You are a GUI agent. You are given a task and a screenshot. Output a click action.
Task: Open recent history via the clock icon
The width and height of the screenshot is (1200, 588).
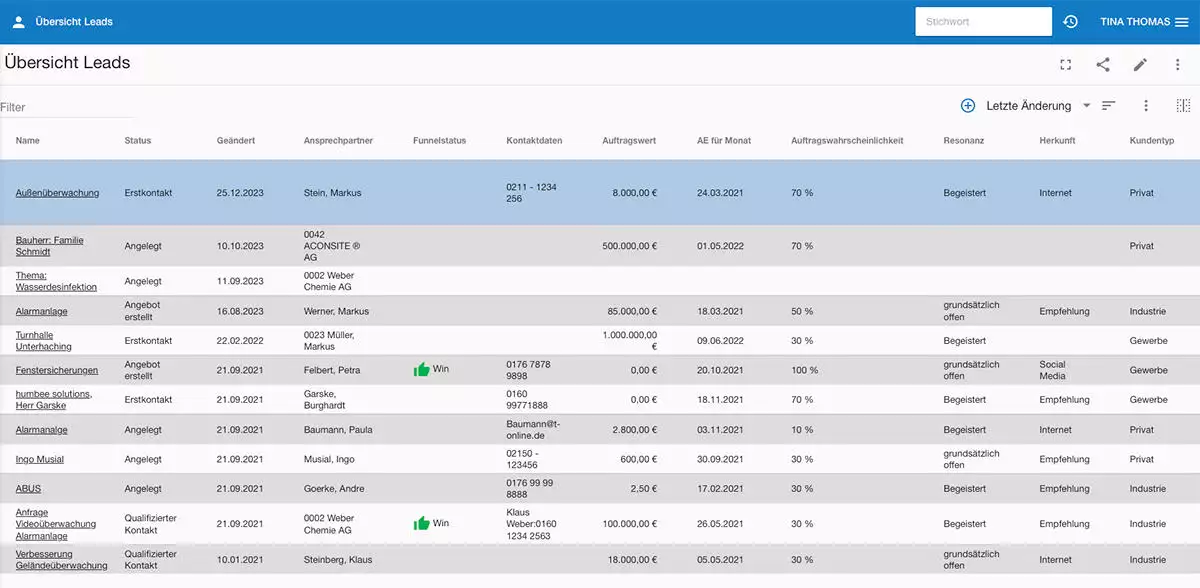point(1070,21)
